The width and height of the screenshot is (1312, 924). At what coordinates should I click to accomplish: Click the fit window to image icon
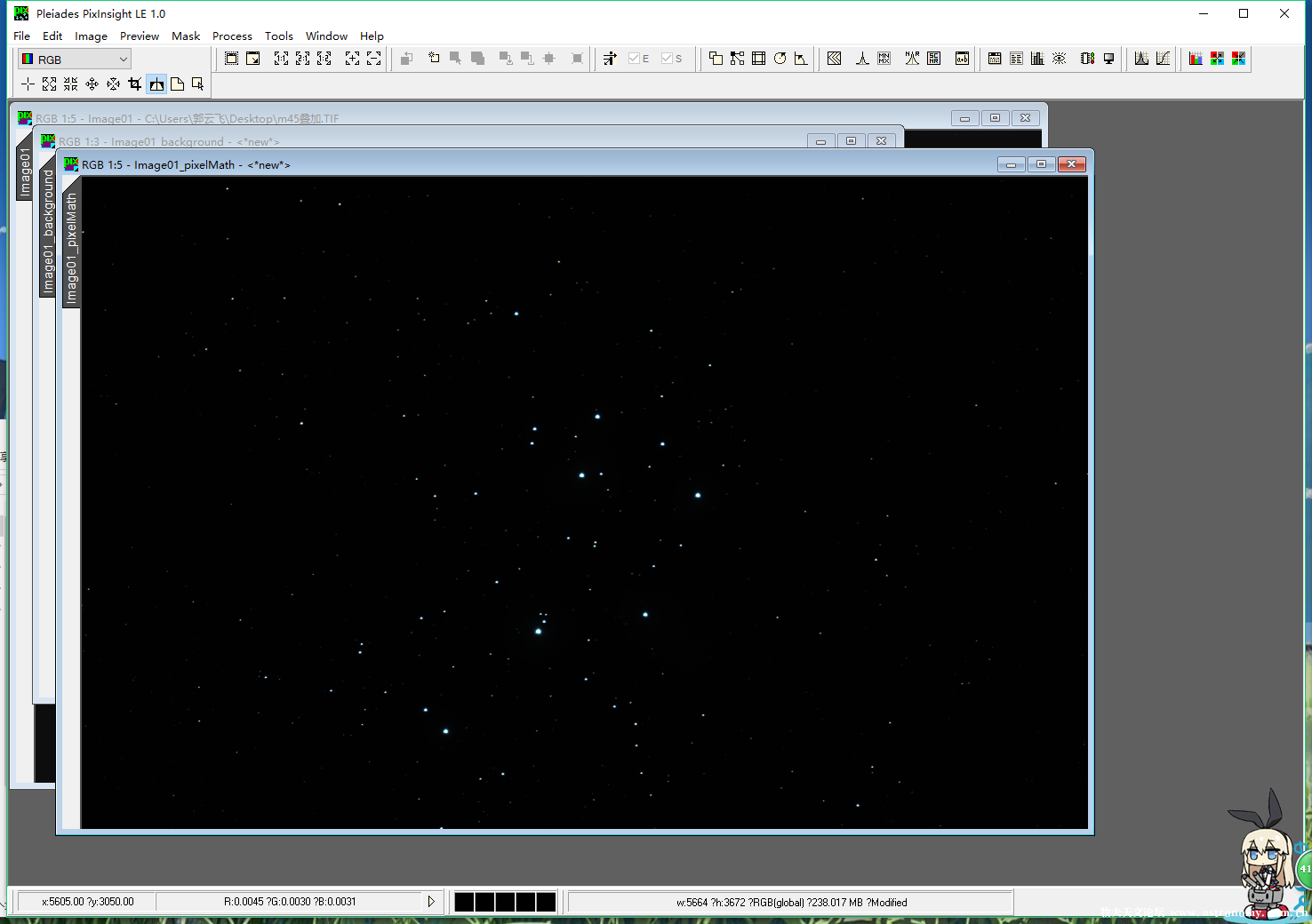(232, 59)
